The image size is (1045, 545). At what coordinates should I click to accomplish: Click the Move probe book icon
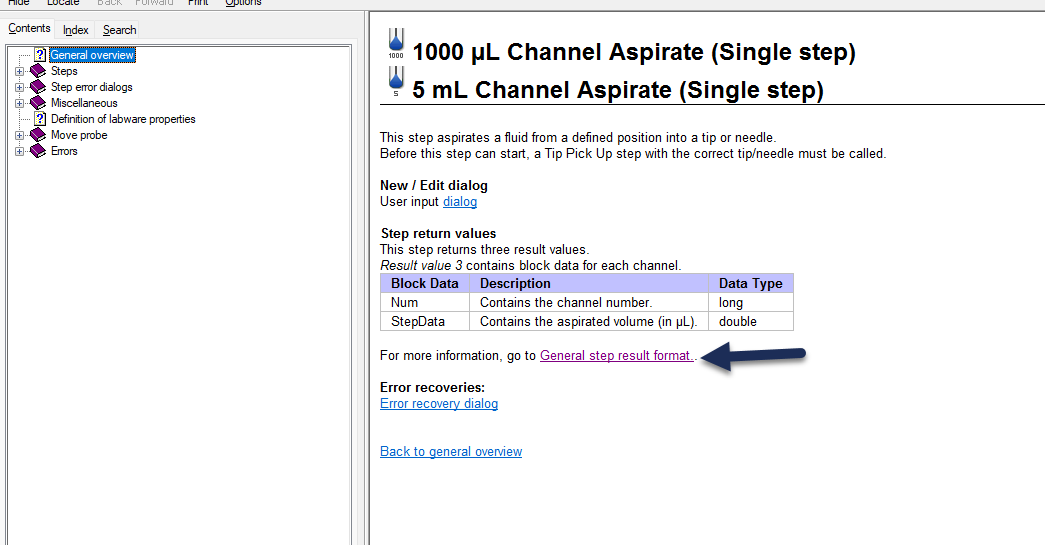click(38, 135)
